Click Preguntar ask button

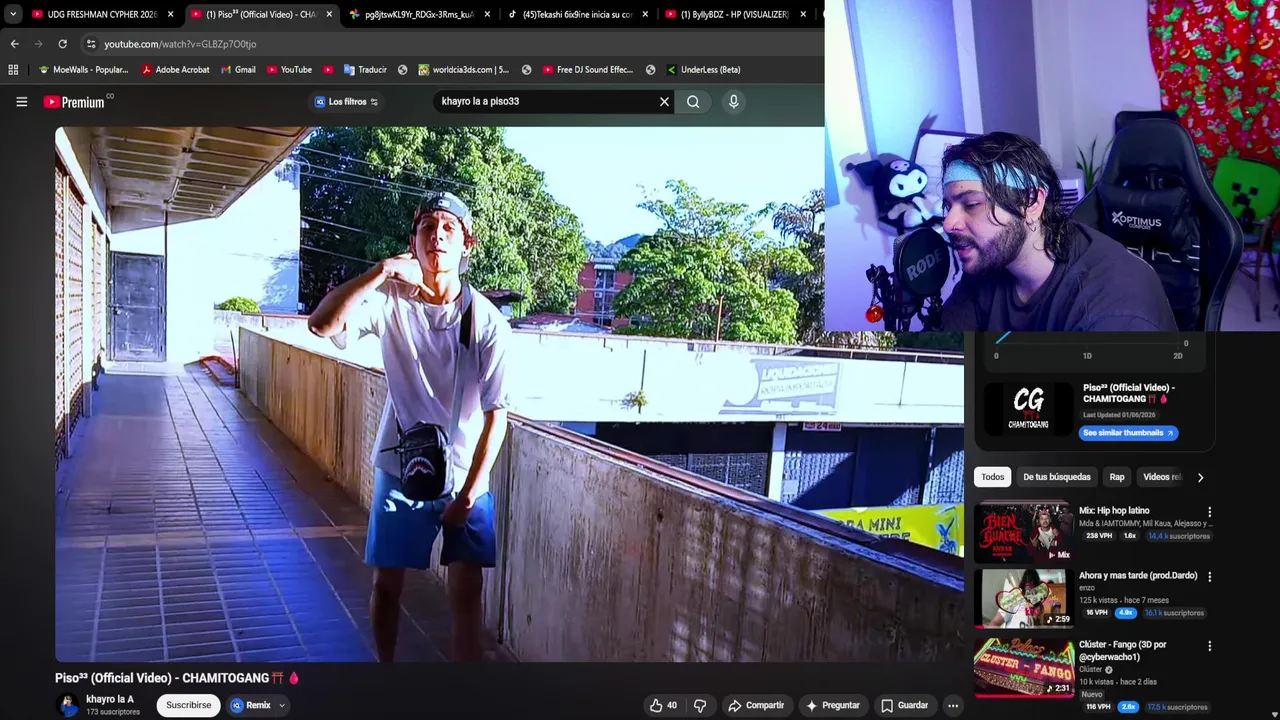pyautogui.click(x=833, y=705)
